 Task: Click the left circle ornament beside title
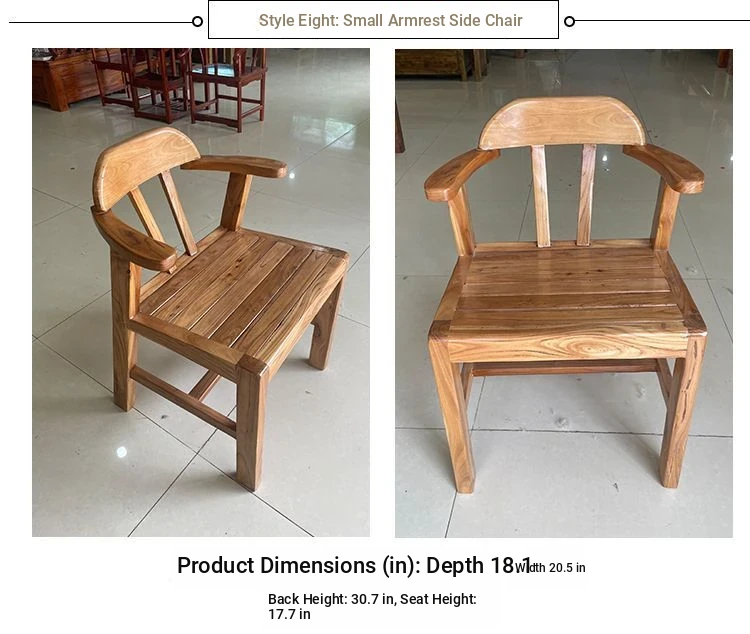(197, 22)
